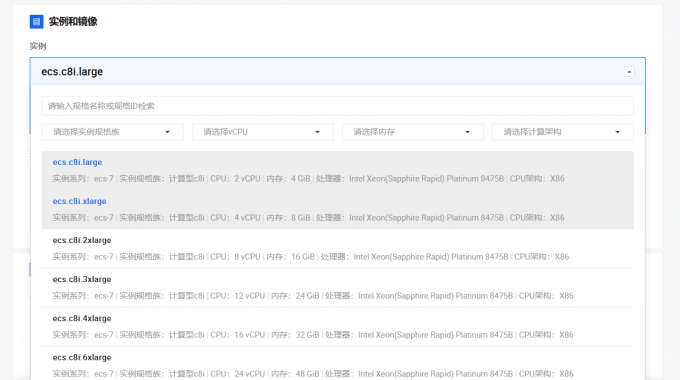Open the 请选择实例规格族 dropdown
Image resolution: width=680 pixels, height=380 pixels.
tap(113, 132)
